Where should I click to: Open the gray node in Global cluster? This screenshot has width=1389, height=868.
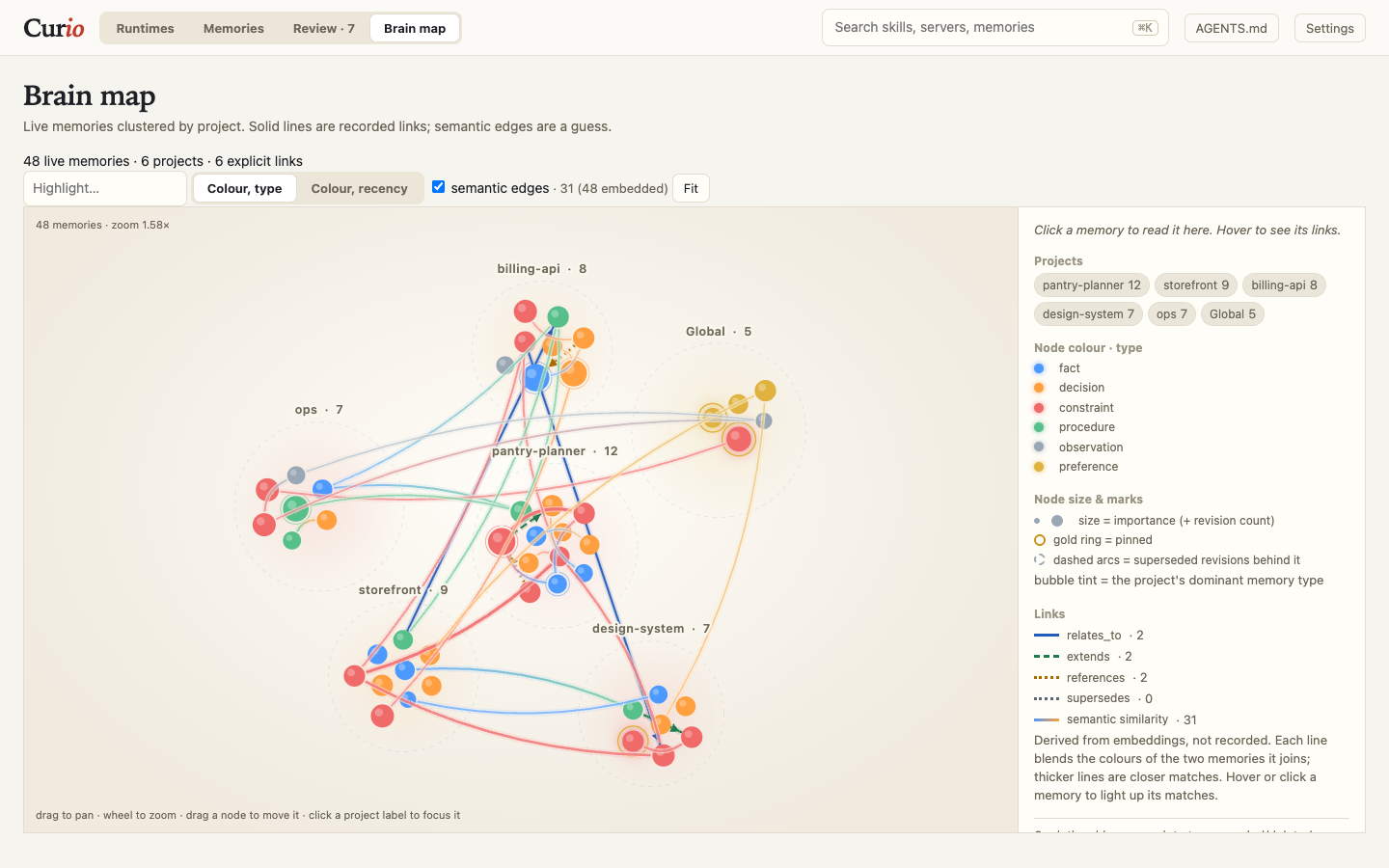point(764,420)
